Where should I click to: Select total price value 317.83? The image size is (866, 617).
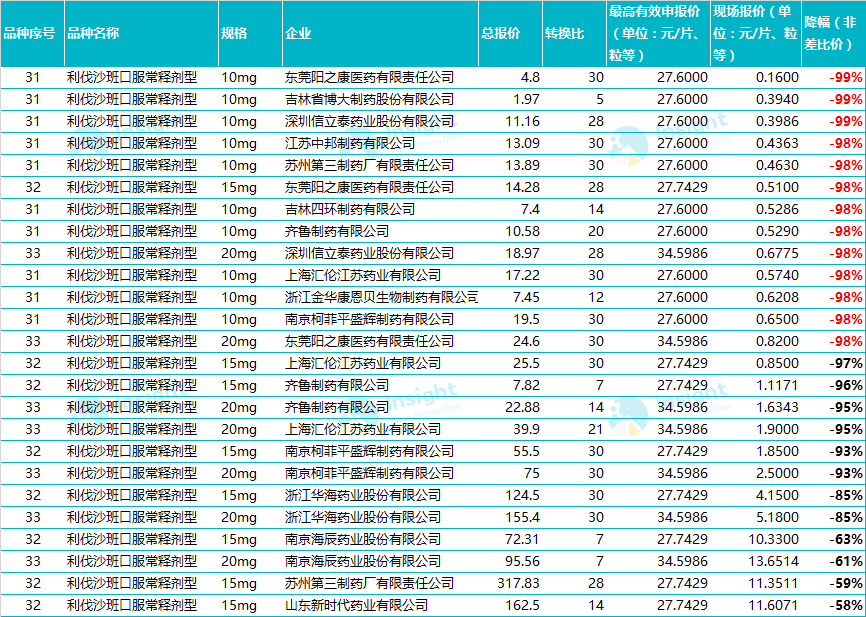[x=519, y=583]
